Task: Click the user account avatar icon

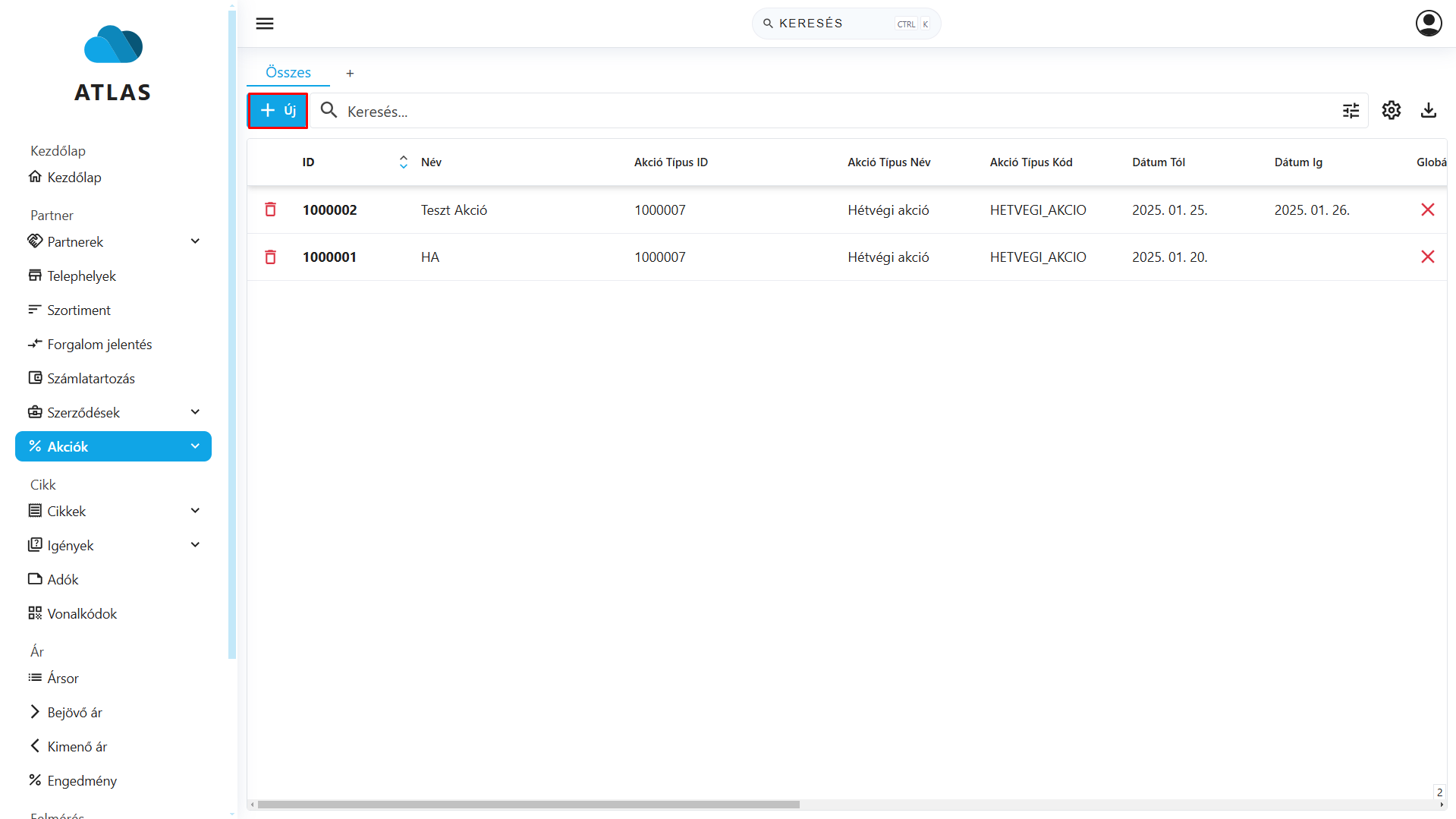Action: pos(1429,24)
